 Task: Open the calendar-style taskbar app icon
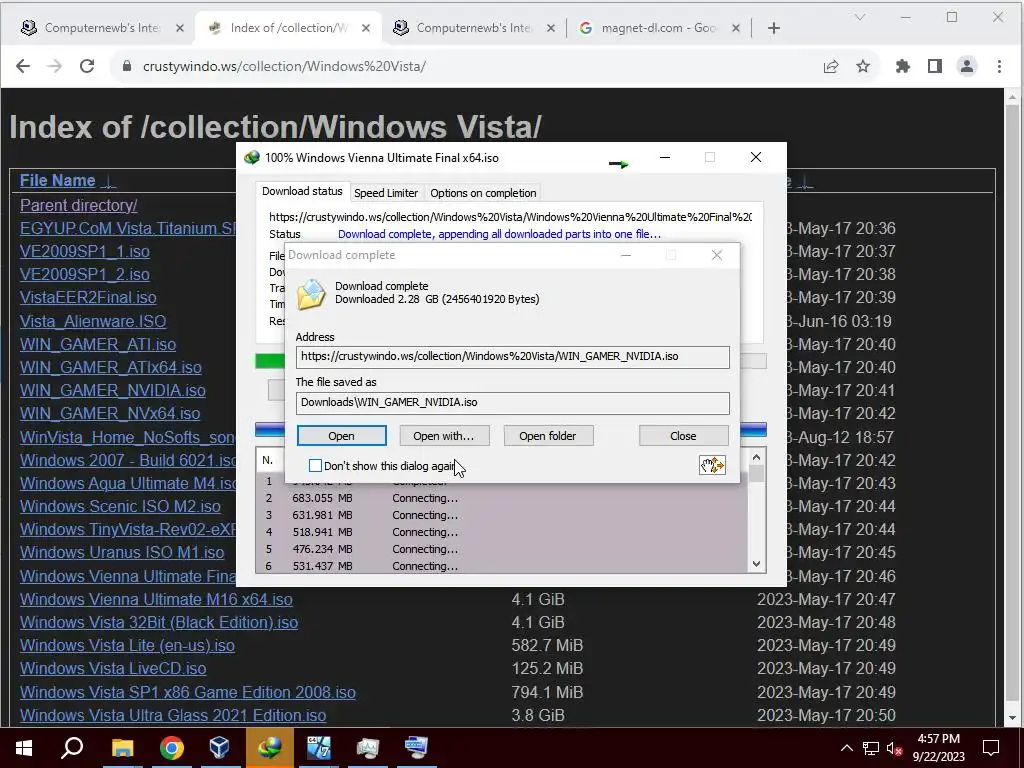pos(319,748)
